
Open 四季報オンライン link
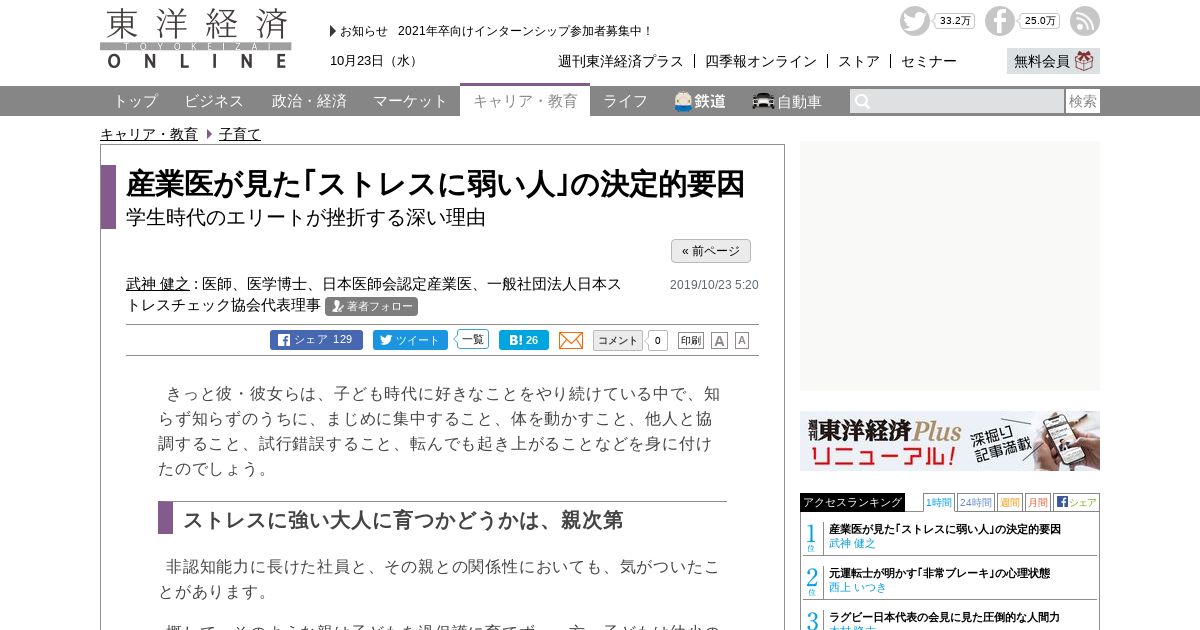(761, 61)
